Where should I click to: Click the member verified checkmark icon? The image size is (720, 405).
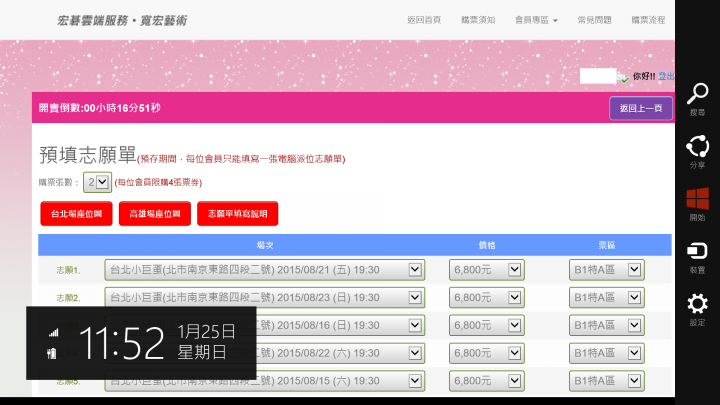coord(623,78)
